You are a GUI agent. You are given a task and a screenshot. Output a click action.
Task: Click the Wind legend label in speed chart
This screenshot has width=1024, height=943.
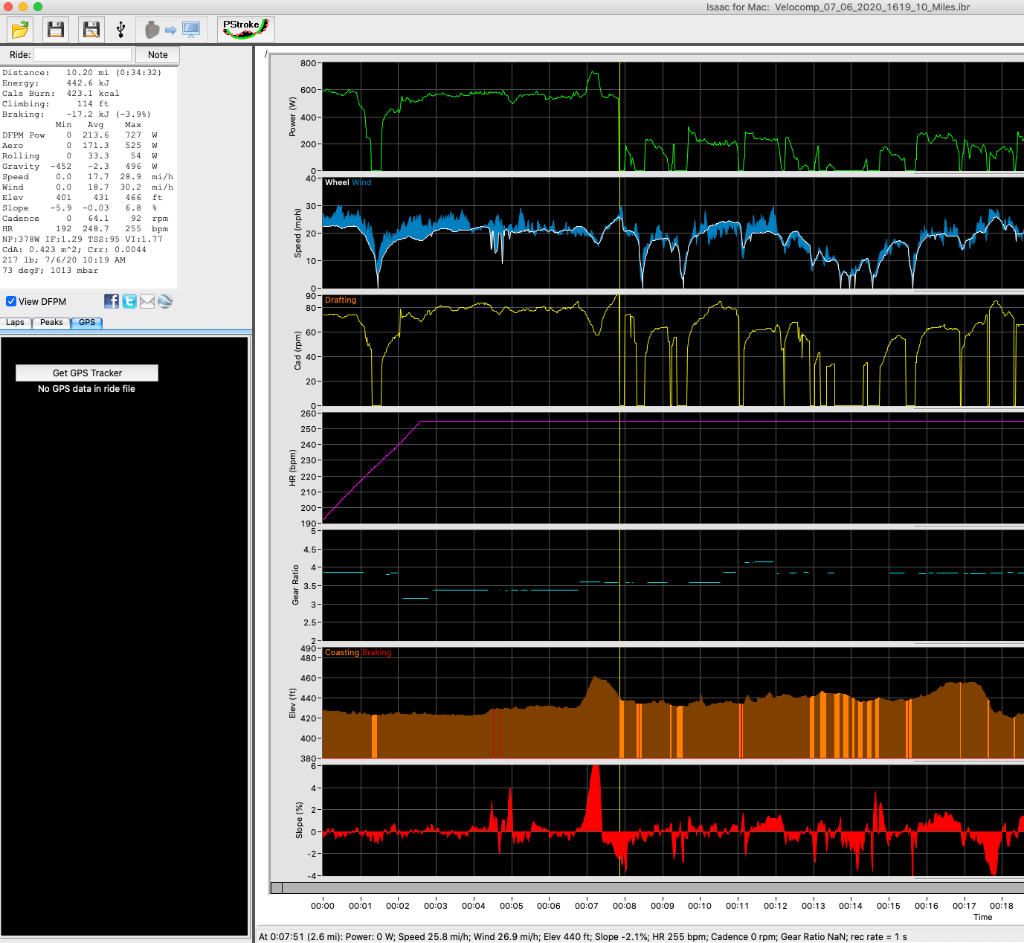362,183
